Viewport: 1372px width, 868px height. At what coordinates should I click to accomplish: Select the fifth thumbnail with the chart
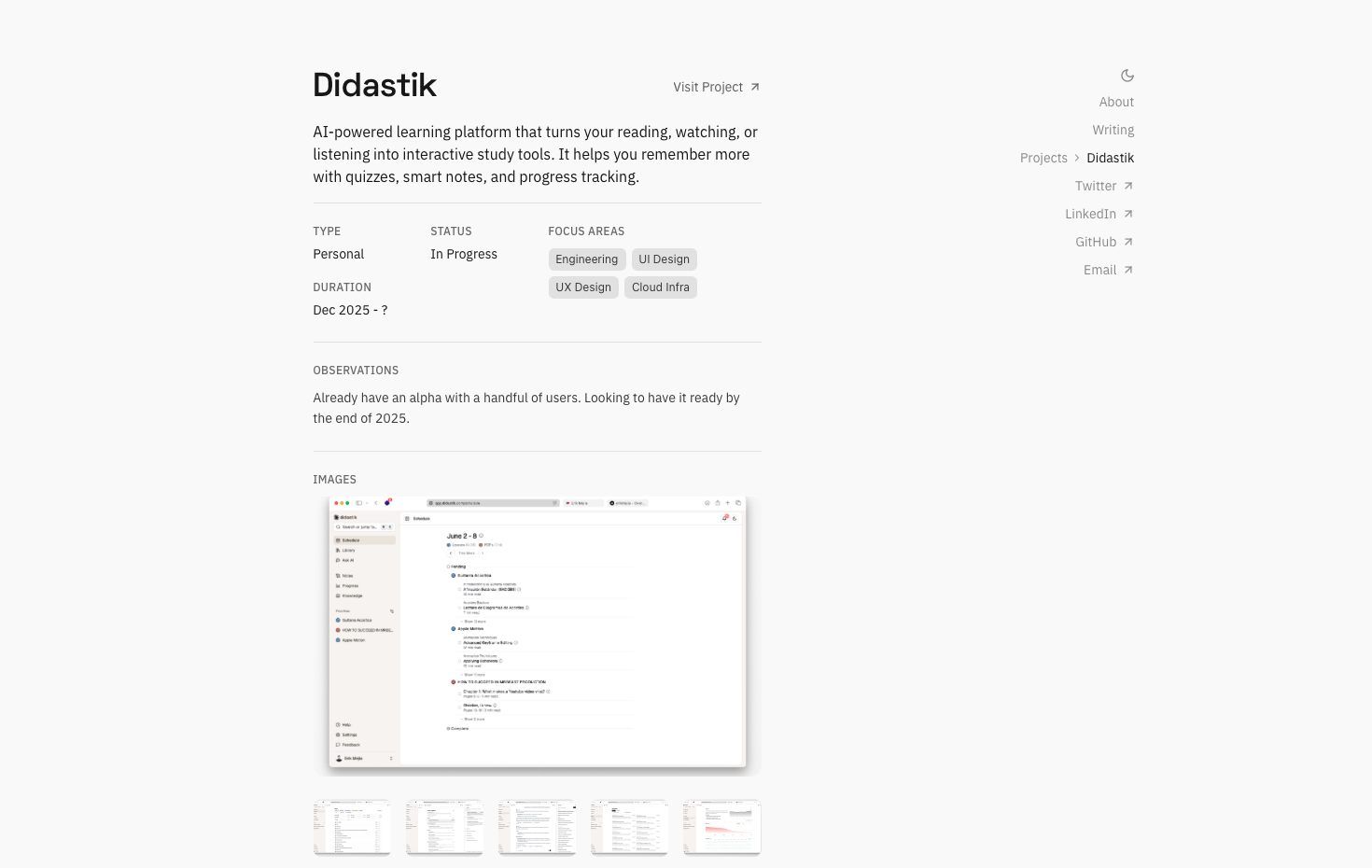click(x=721, y=827)
